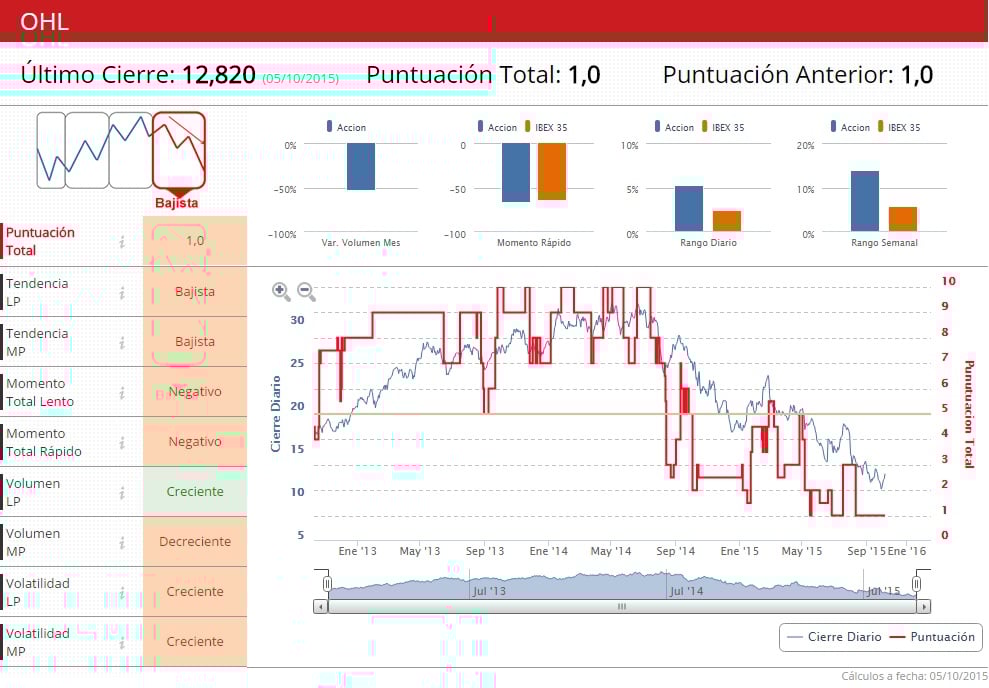
Task: Toggle IBEX 35 legend in Rango Diario chart
Action: (723, 127)
